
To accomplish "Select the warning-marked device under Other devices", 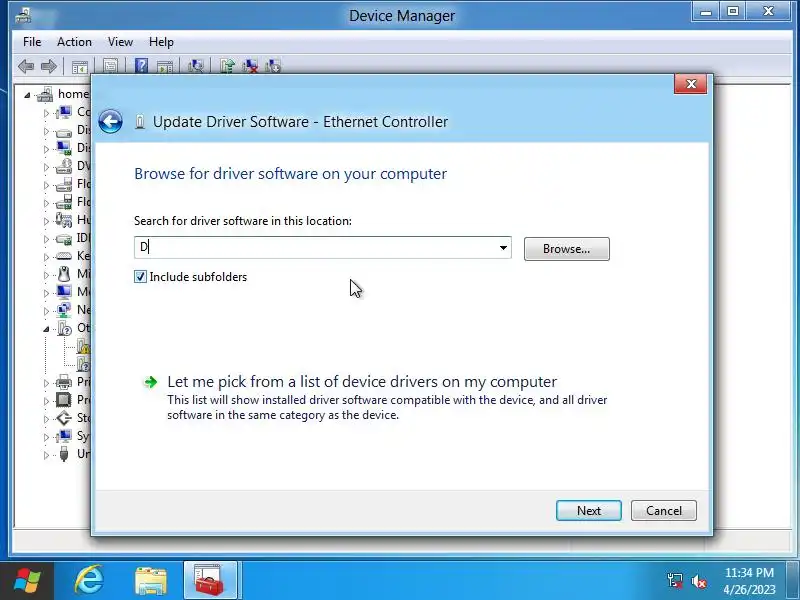I will 83,346.
